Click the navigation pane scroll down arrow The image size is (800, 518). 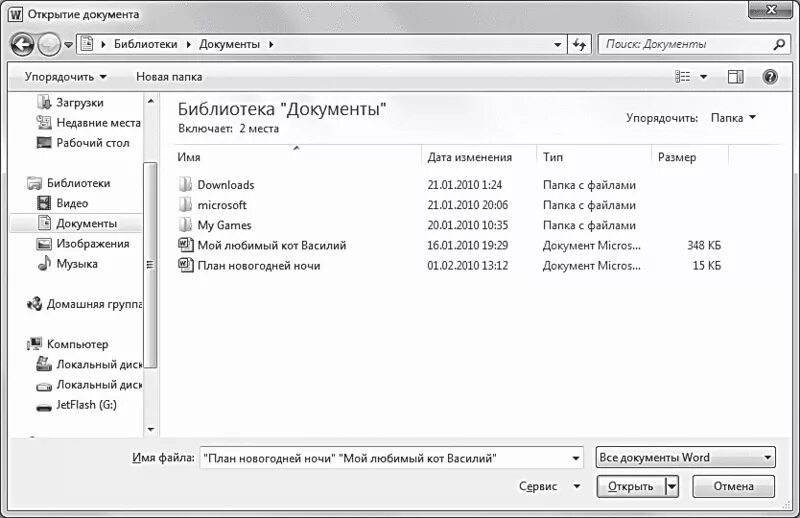coord(151,429)
